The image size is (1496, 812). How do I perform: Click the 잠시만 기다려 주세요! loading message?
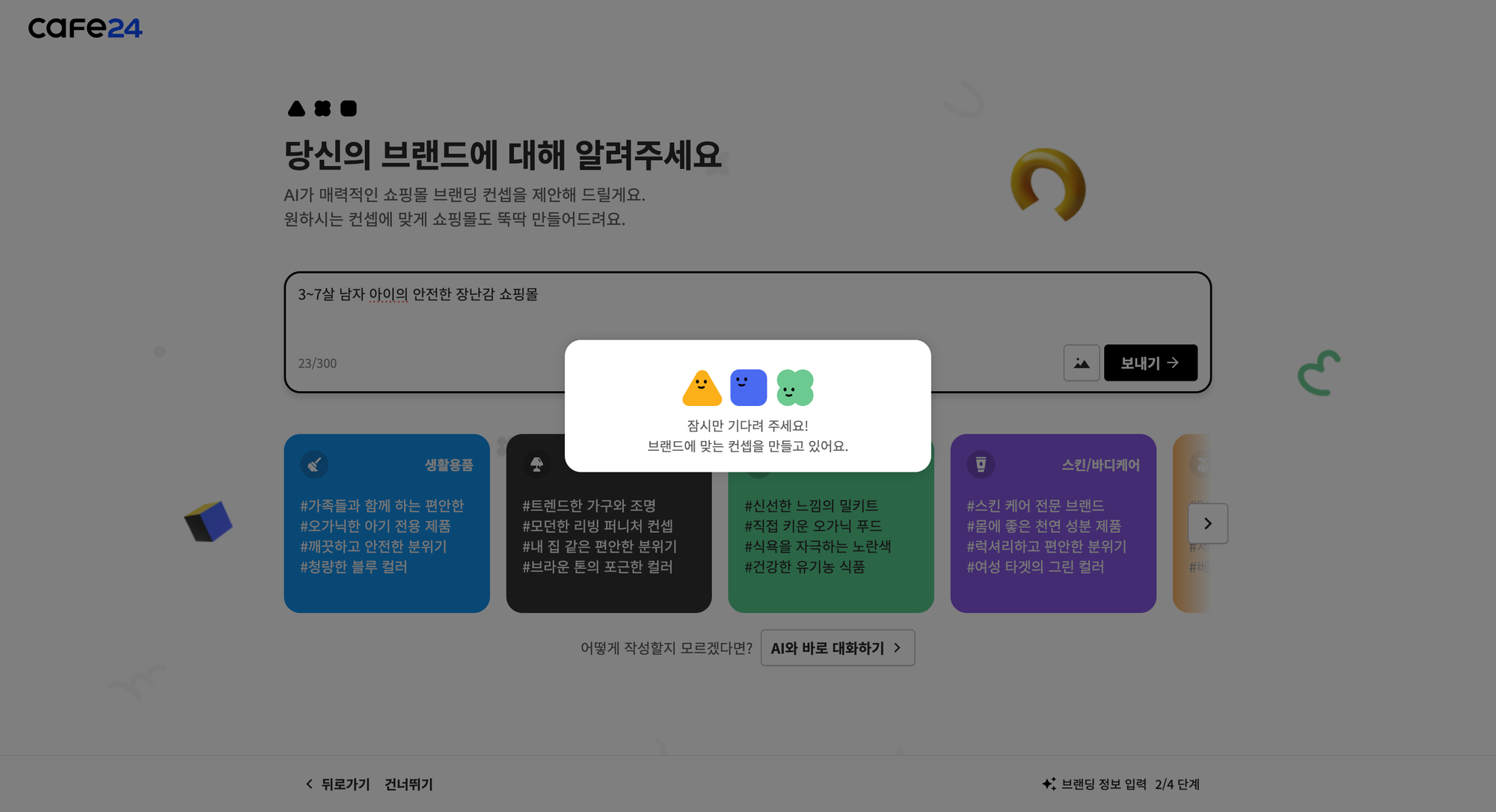tap(748, 425)
